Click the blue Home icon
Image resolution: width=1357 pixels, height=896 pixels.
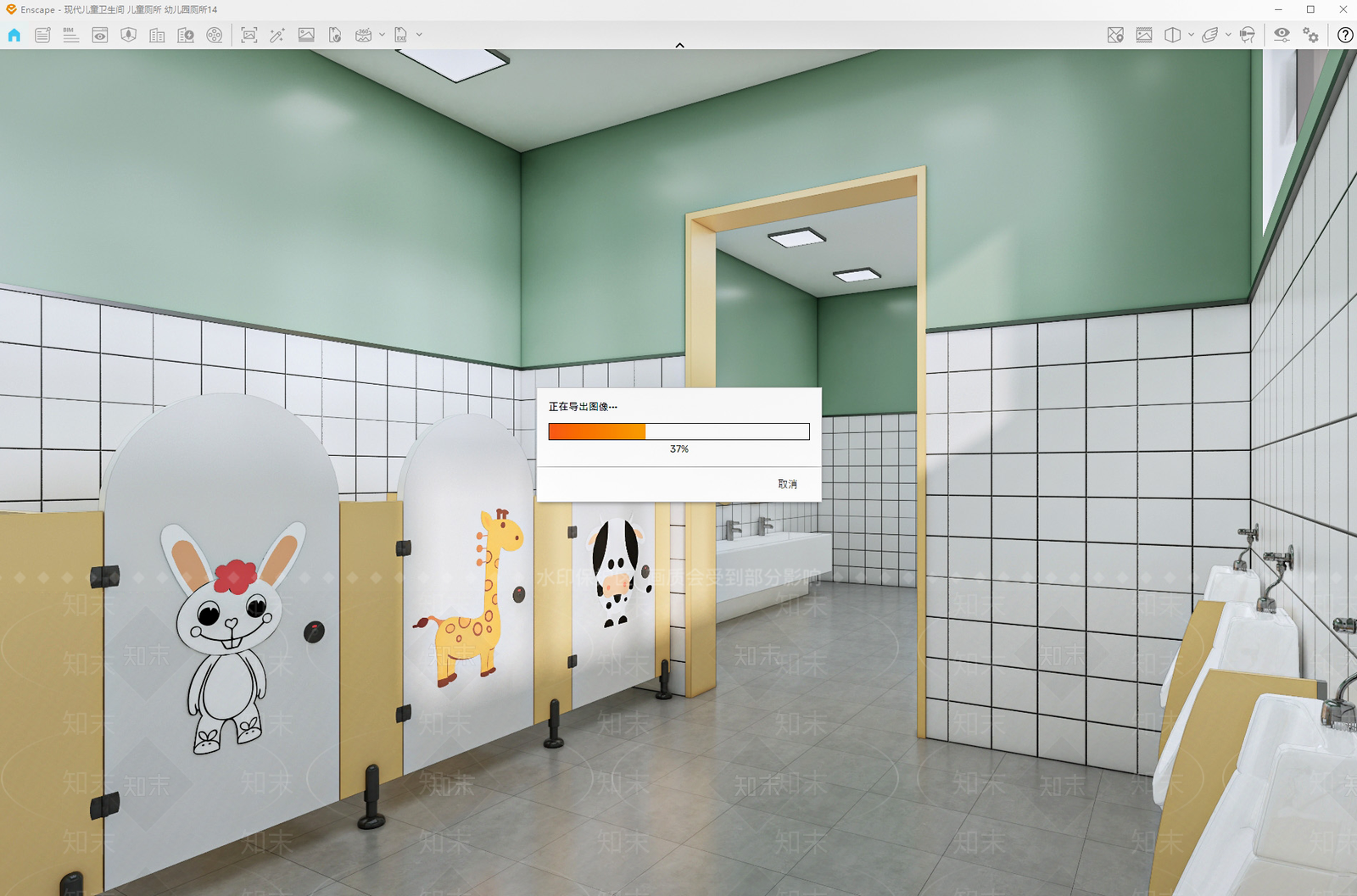pyautogui.click(x=14, y=35)
